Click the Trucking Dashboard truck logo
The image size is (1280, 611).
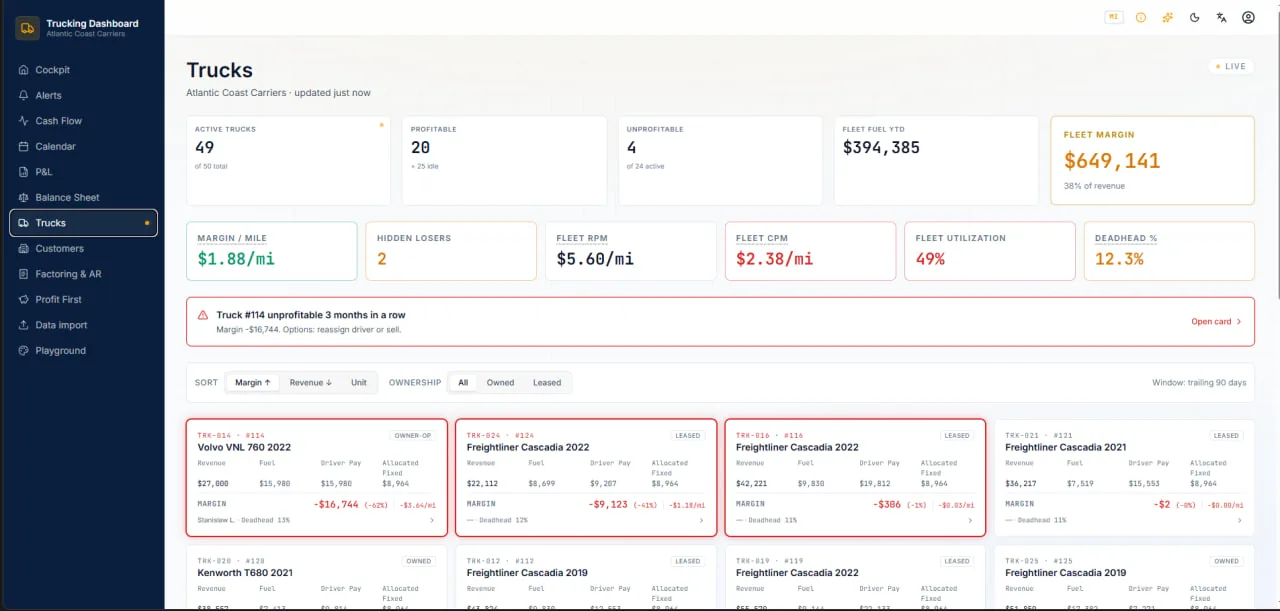click(x=27, y=28)
